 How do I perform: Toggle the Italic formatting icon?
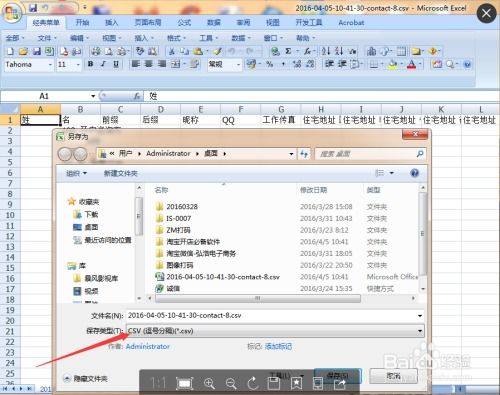103,64
